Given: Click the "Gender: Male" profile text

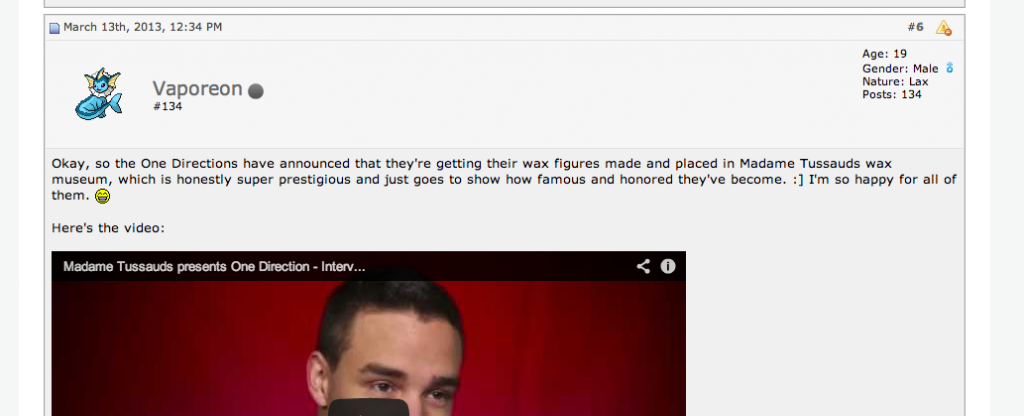Looking at the screenshot, I should [x=900, y=69].
